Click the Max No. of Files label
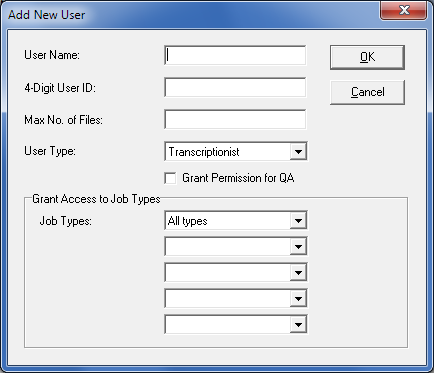434x373 pixels. pyautogui.click(x=63, y=120)
